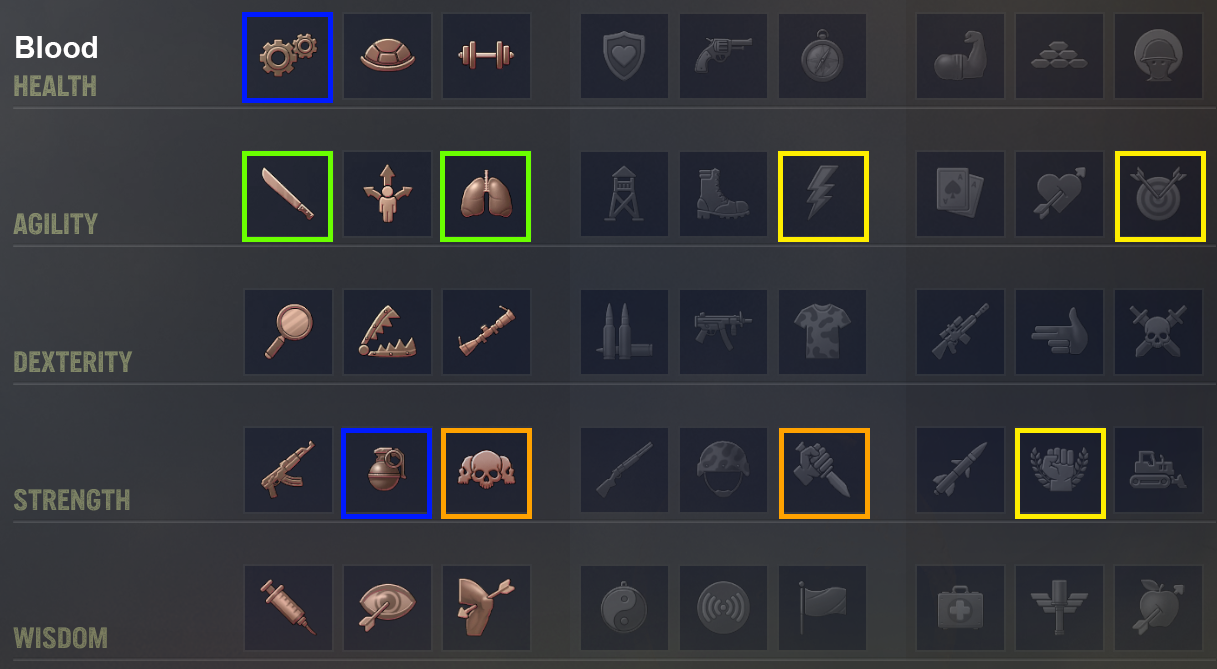Screen dimensions: 1217x669
Task: Click the target with arrows perk icon
Action: (x=1160, y=196)
